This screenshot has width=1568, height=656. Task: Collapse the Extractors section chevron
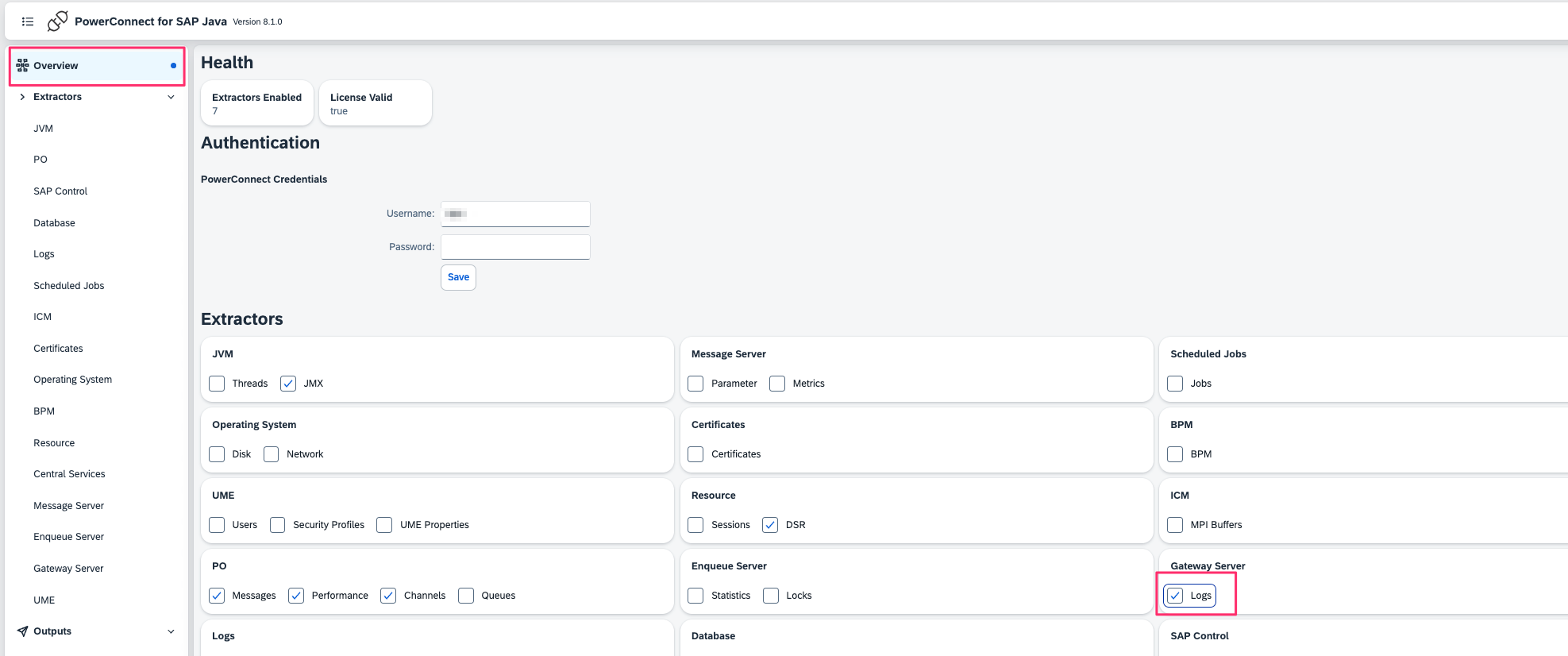(171, 97)
